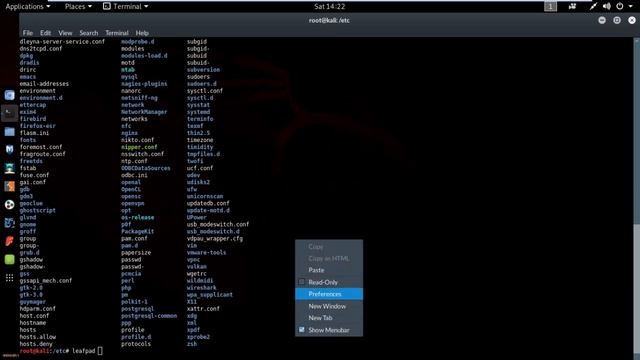Click the 'hdparm.conf' file name

(38, 309)
